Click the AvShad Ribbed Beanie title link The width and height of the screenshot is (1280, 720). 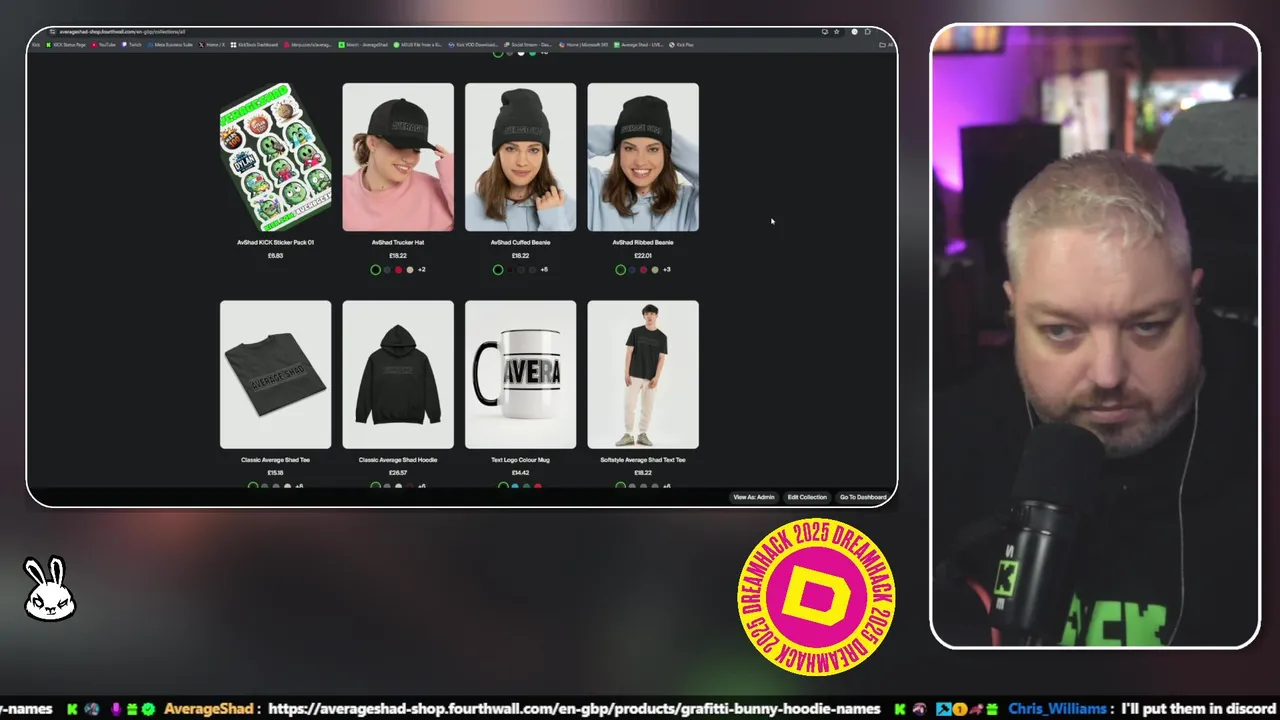click(643, 242)
